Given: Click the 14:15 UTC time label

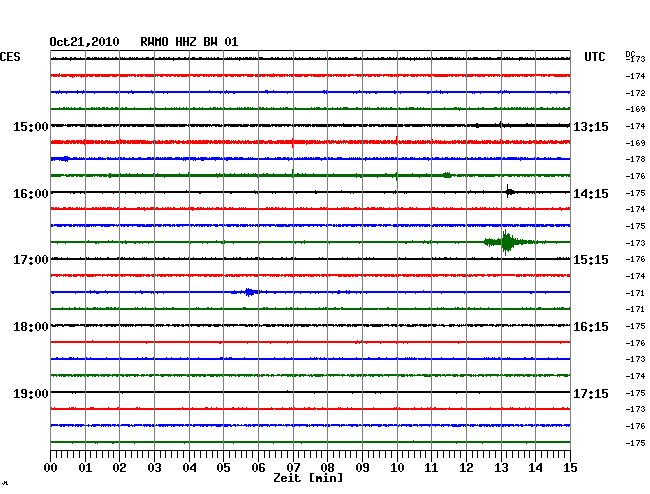Looking at the screenshot, I should (591, 194).
